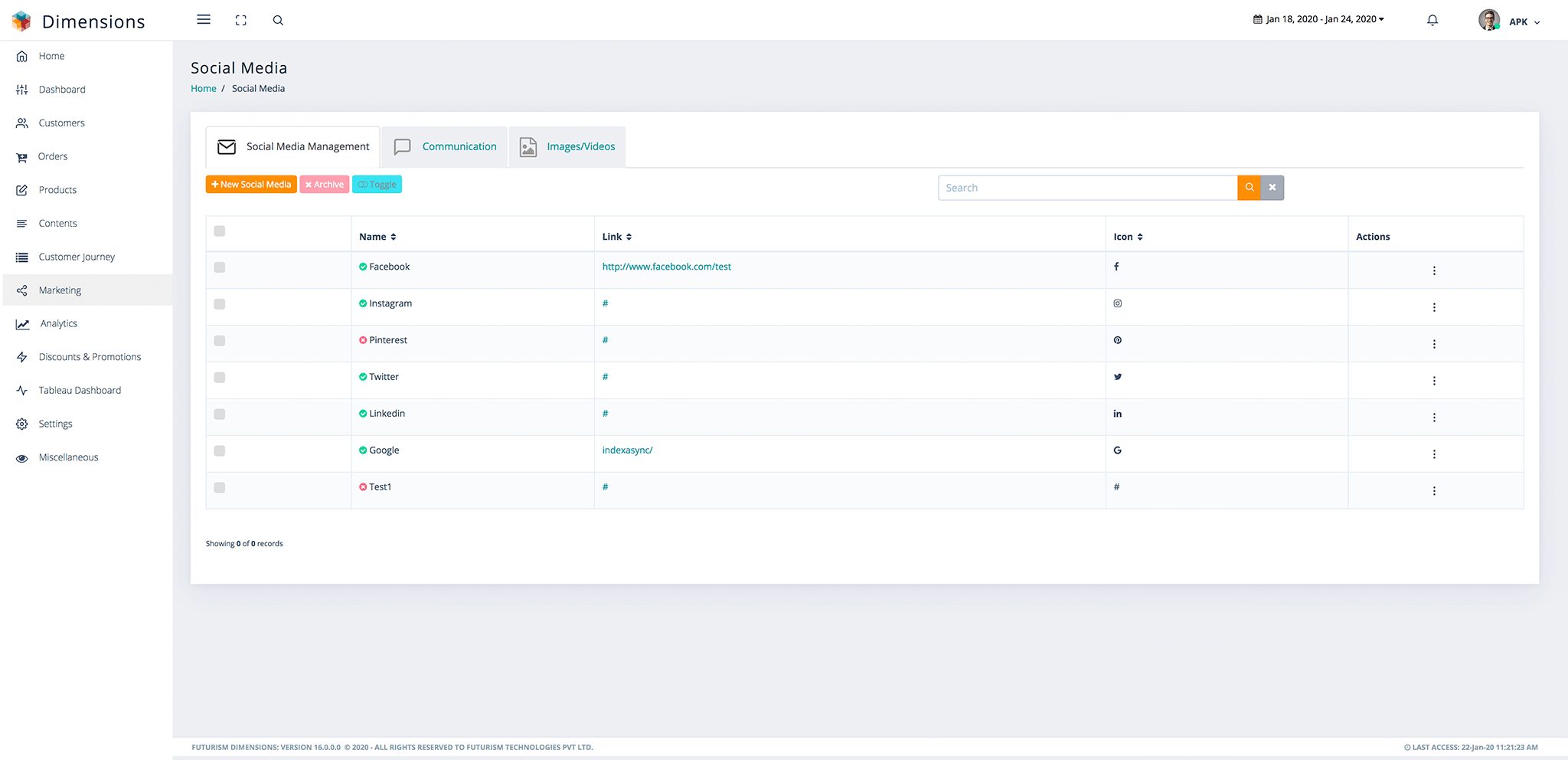Check the Facebook row checkbox

pos(220,267)
